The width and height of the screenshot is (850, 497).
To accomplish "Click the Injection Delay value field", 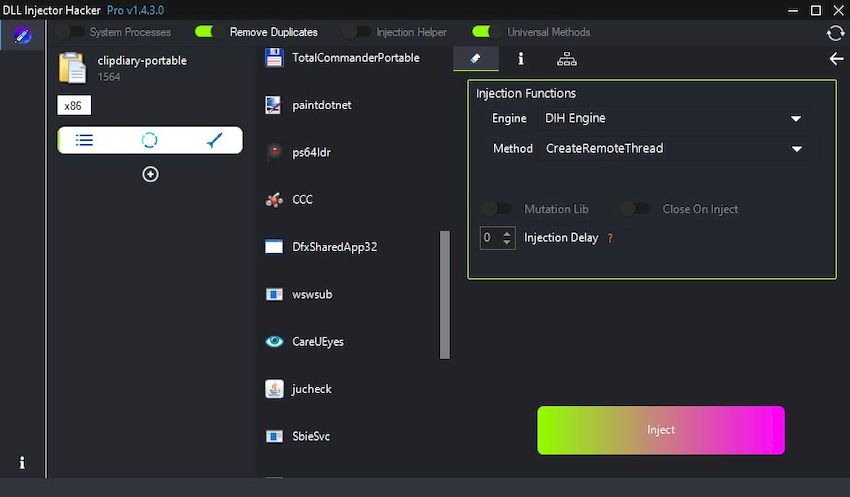I will (x=491, y=237).
